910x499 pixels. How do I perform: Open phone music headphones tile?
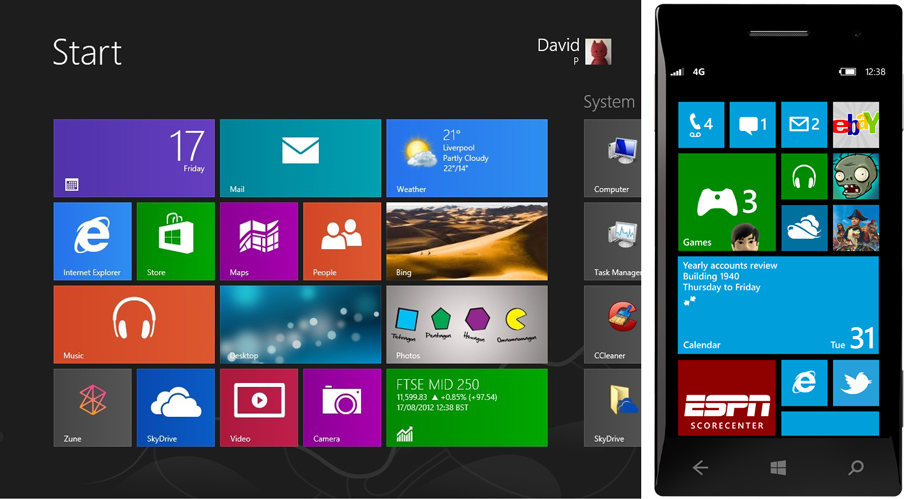click(x=804, y=176)
